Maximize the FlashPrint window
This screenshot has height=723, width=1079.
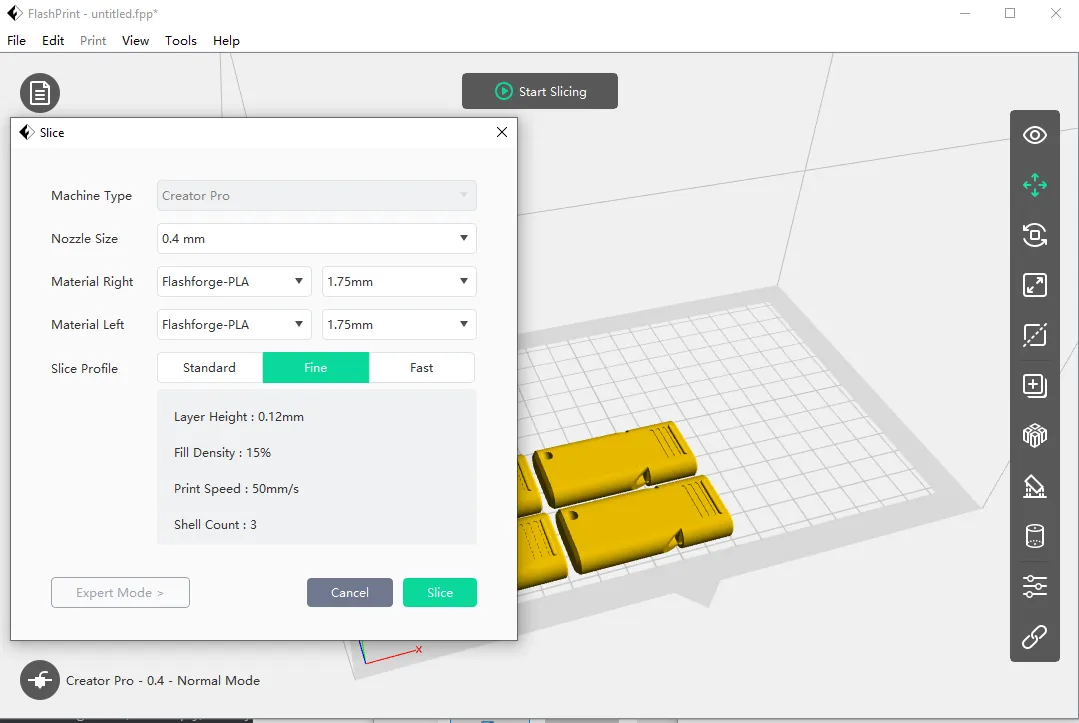pyautogui.click(x=1010, y=13)
